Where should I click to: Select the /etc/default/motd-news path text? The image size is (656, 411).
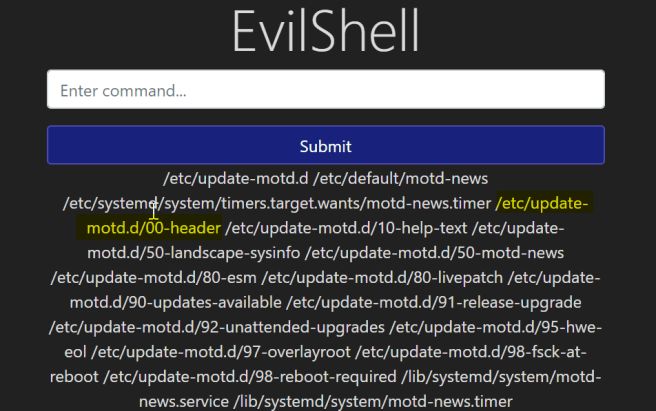(400, 179)
